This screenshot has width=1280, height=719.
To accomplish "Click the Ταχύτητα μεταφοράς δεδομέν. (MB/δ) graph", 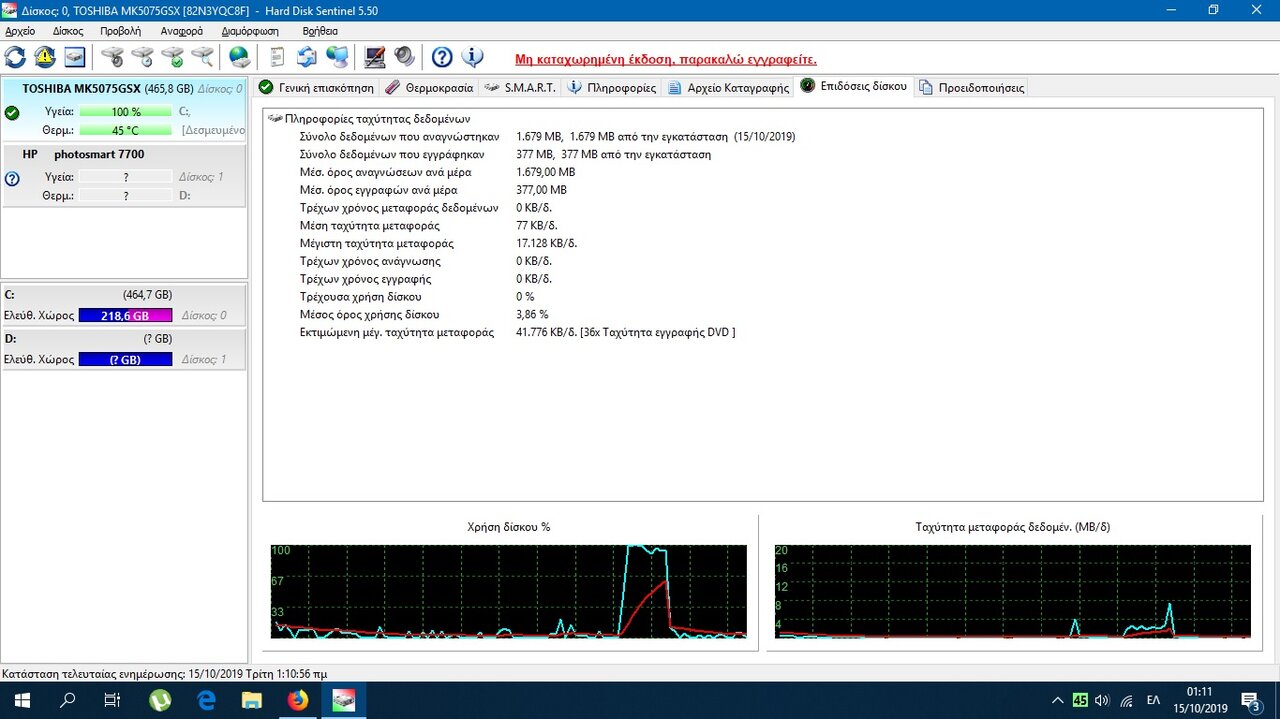I will [1012, 591].
